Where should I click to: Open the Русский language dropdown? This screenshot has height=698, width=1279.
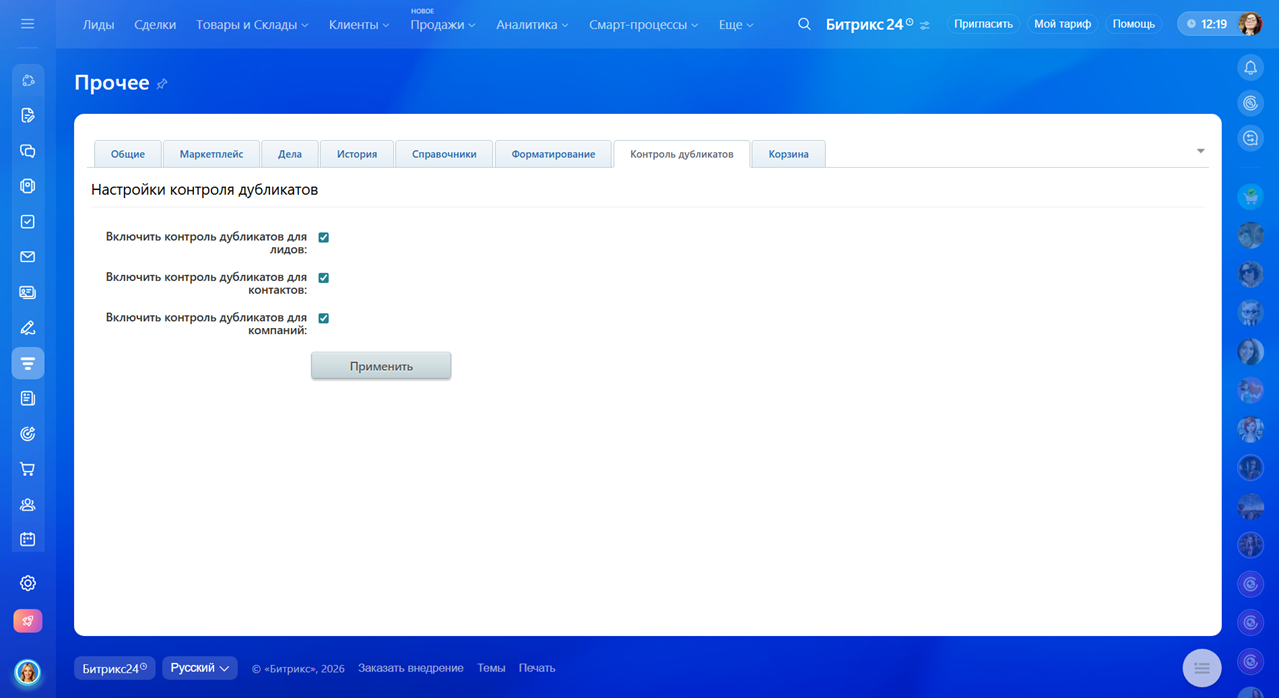click(x=199, y=668)
